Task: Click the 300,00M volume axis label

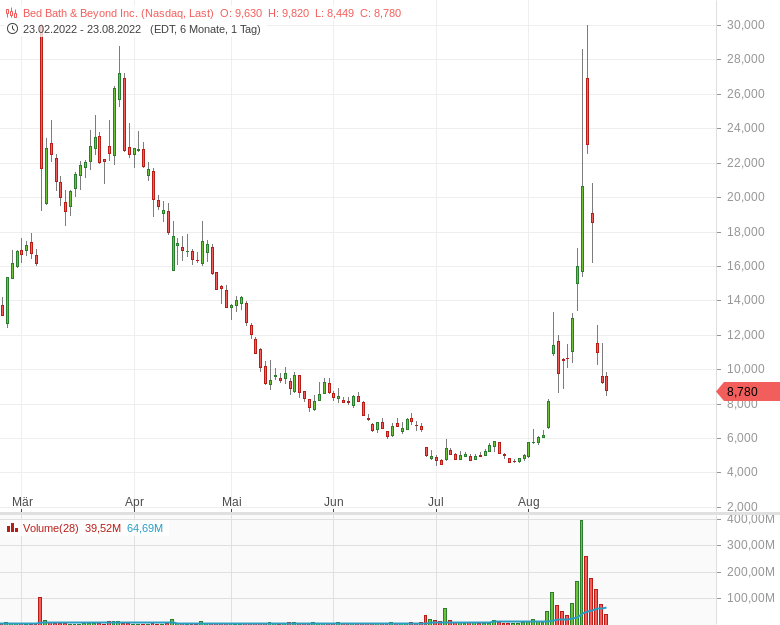Action: (751, 545)
